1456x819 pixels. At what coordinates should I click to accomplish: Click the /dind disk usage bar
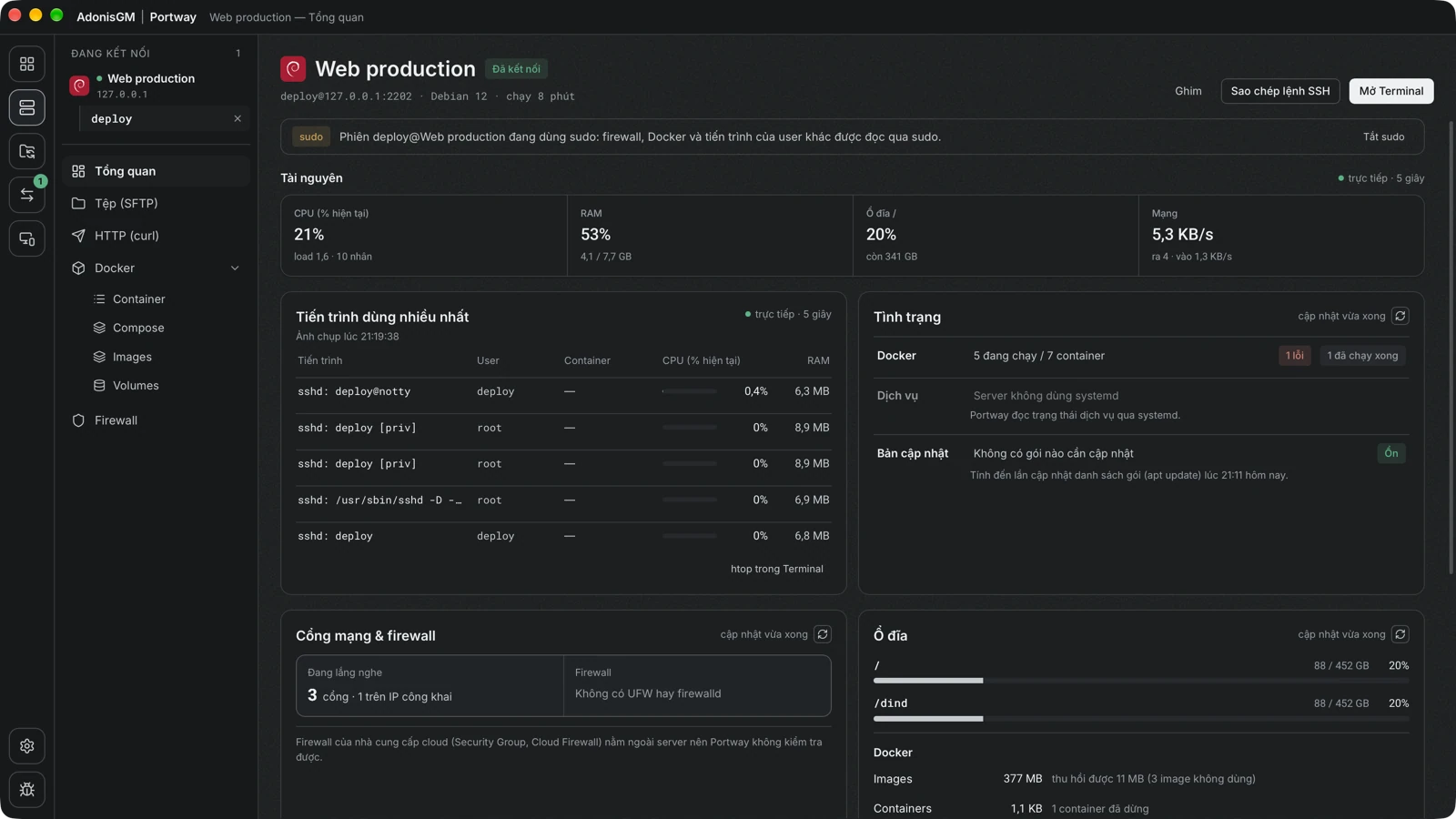1141,719
